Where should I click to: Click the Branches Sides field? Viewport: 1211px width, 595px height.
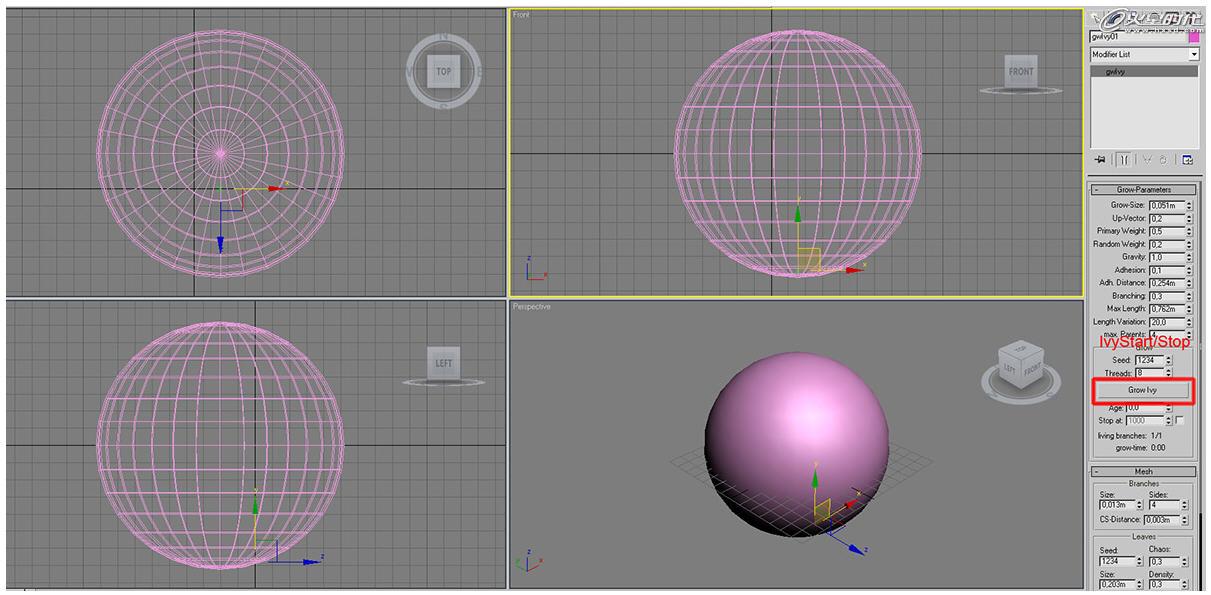[1164, 505]
